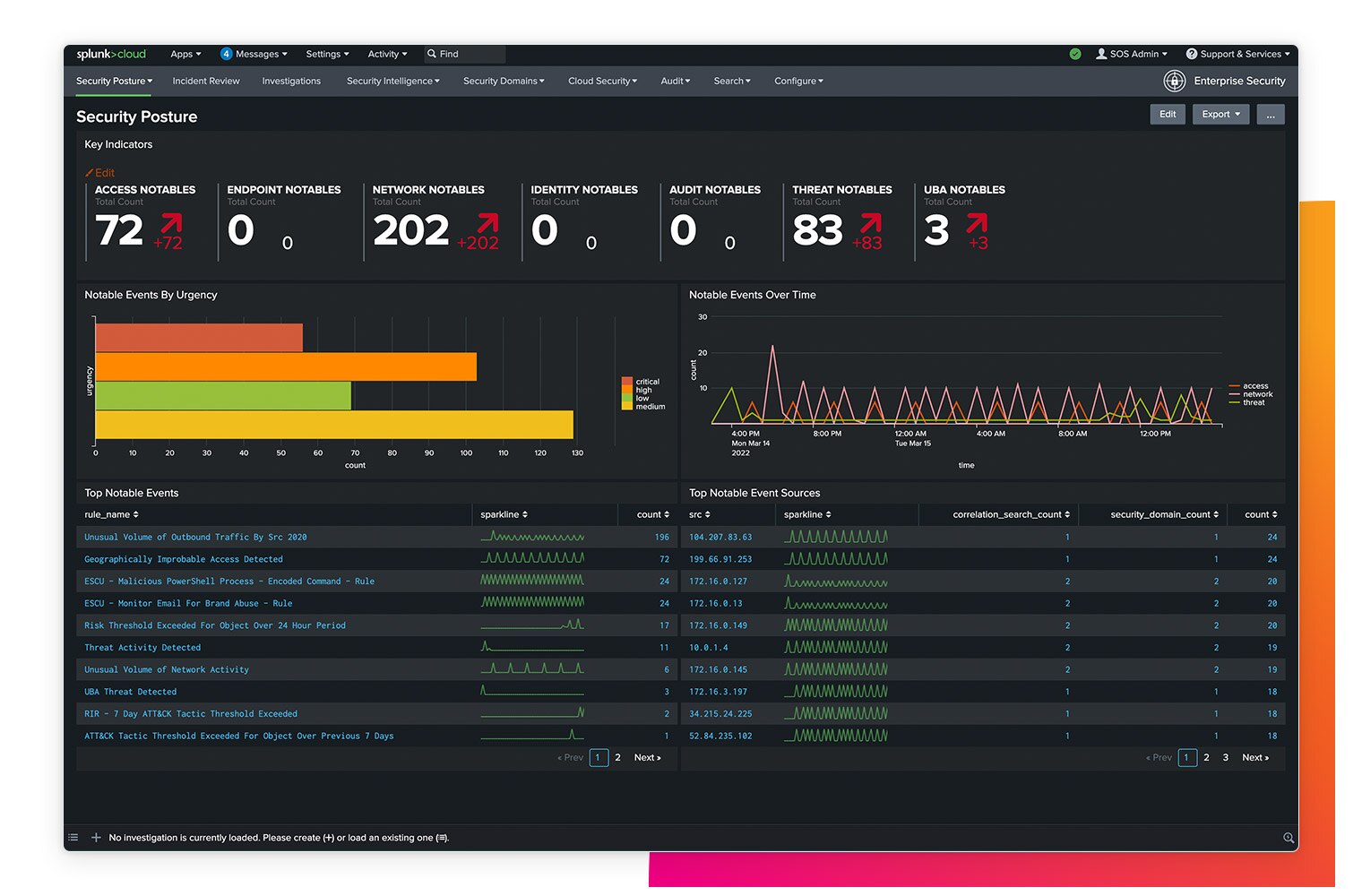Open the Geographically Improbable Access Detected link
This screenshot has height=896, width=1362.
coord(184,559)
